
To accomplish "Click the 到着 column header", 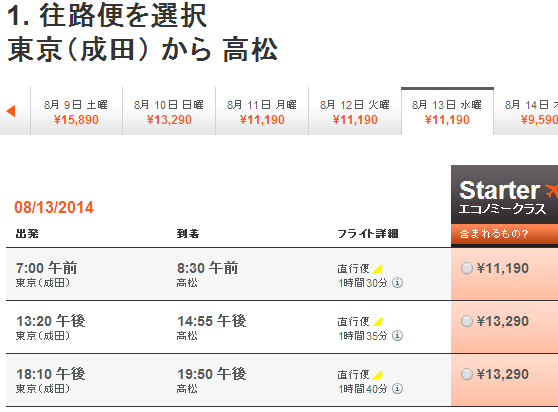I will (188, 234).
